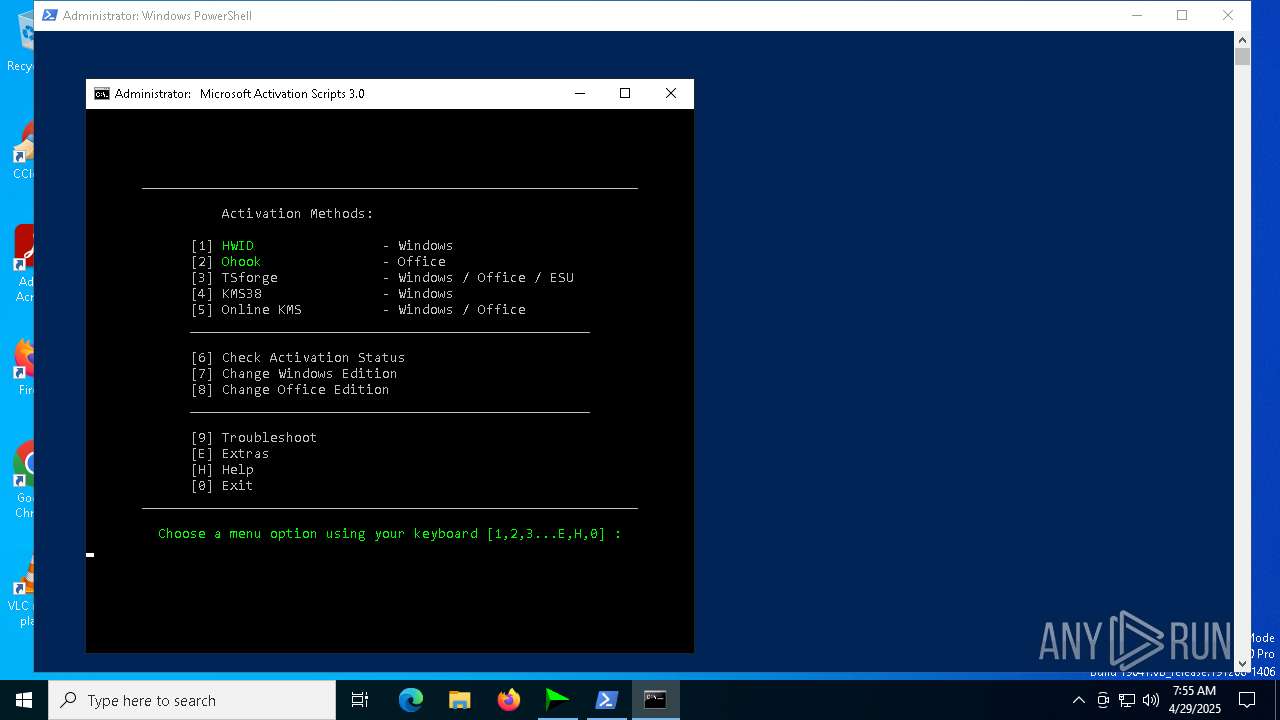Screen dimensions: 1280x720
Task: Select the cmd console taskbar icon
Action: pos(655,700)
